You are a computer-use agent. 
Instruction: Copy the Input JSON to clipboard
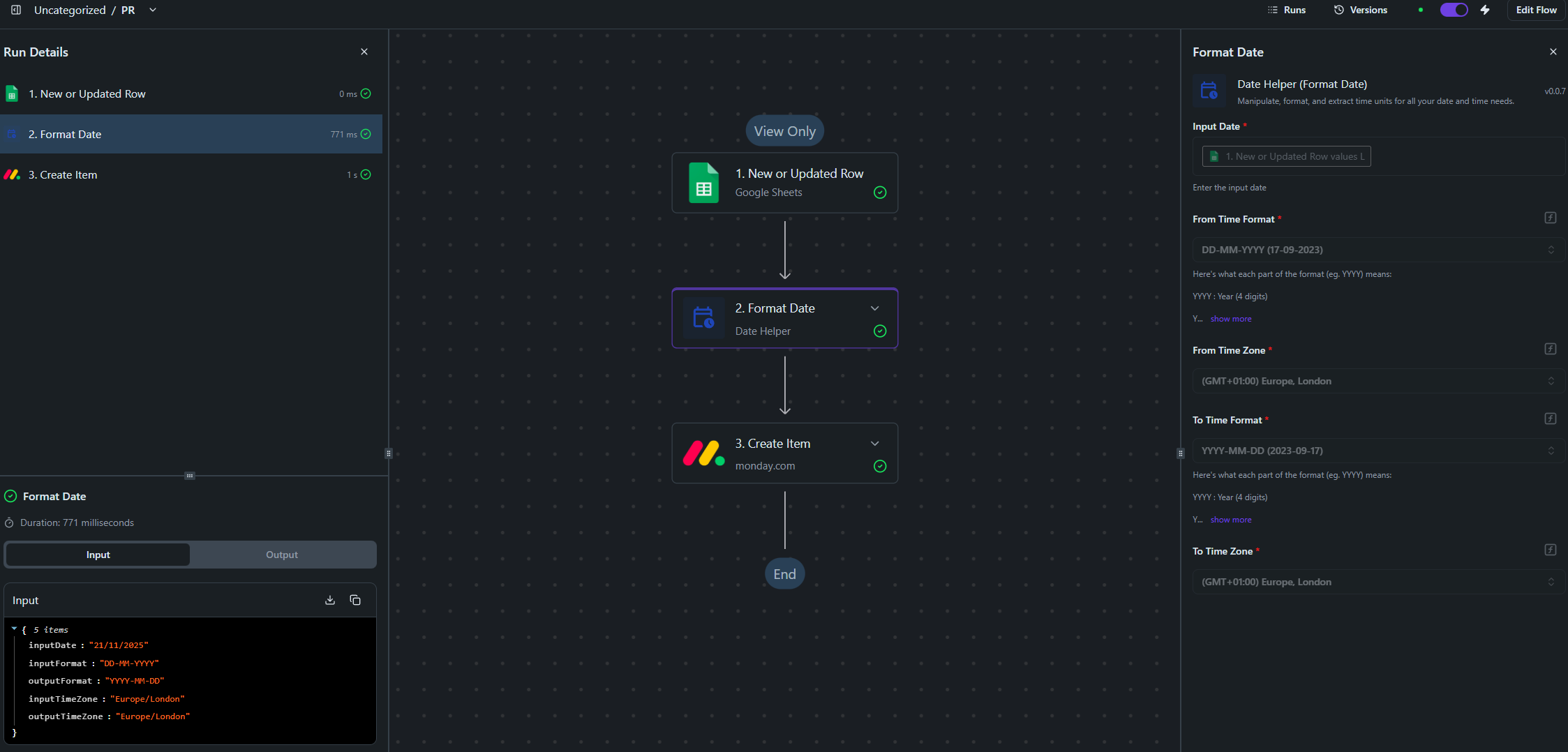355,600
